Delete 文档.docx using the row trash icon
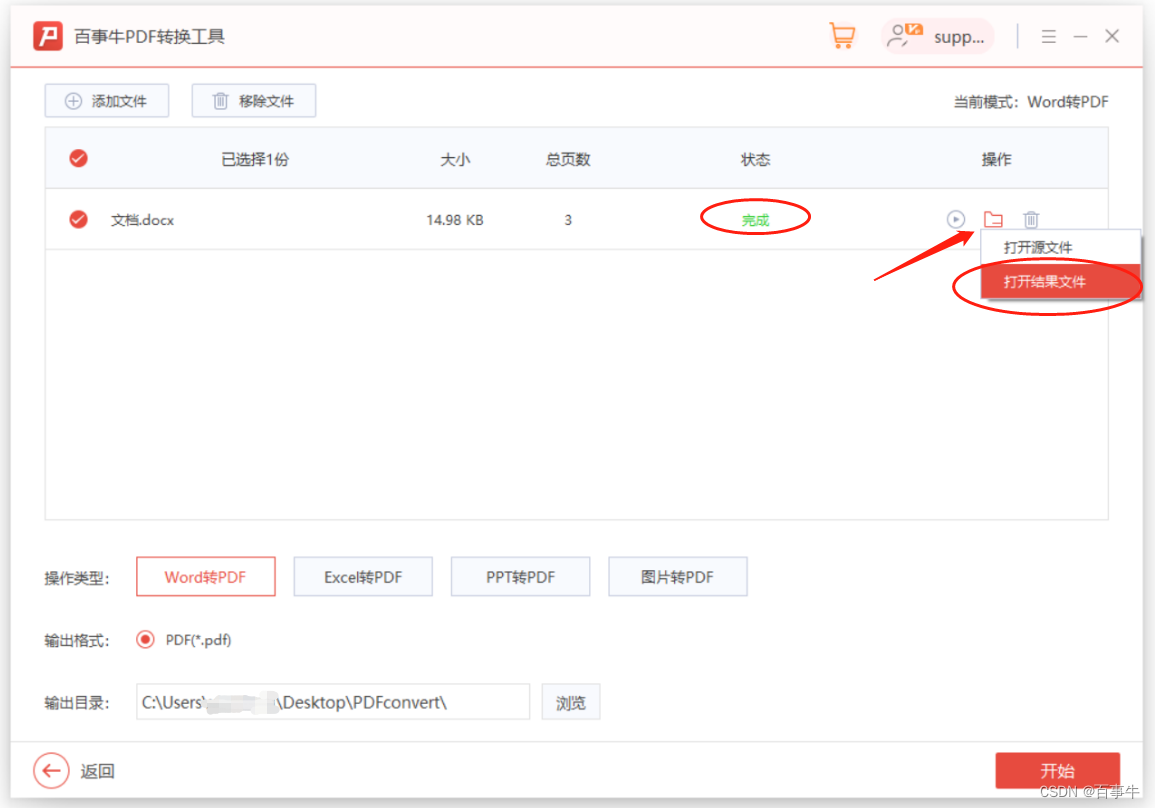This screenshot has width=1155, height=808. [1031, 219]
